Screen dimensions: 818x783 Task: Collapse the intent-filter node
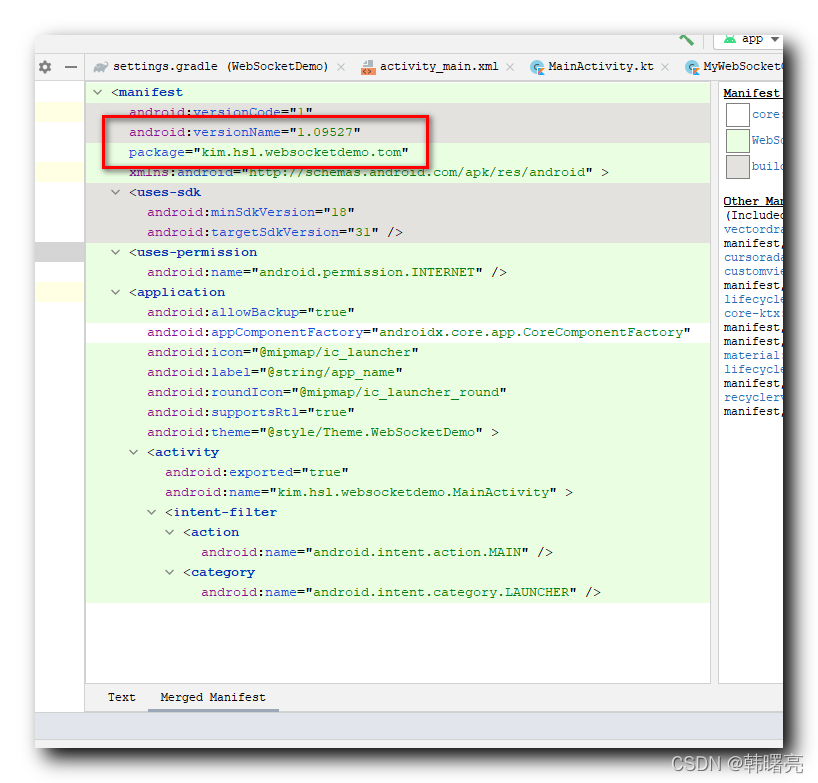click(x=152, y=512)
